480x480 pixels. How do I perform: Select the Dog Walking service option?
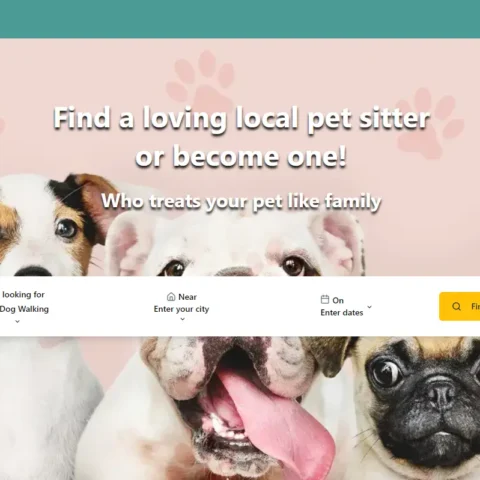click(x=24, y=309)
